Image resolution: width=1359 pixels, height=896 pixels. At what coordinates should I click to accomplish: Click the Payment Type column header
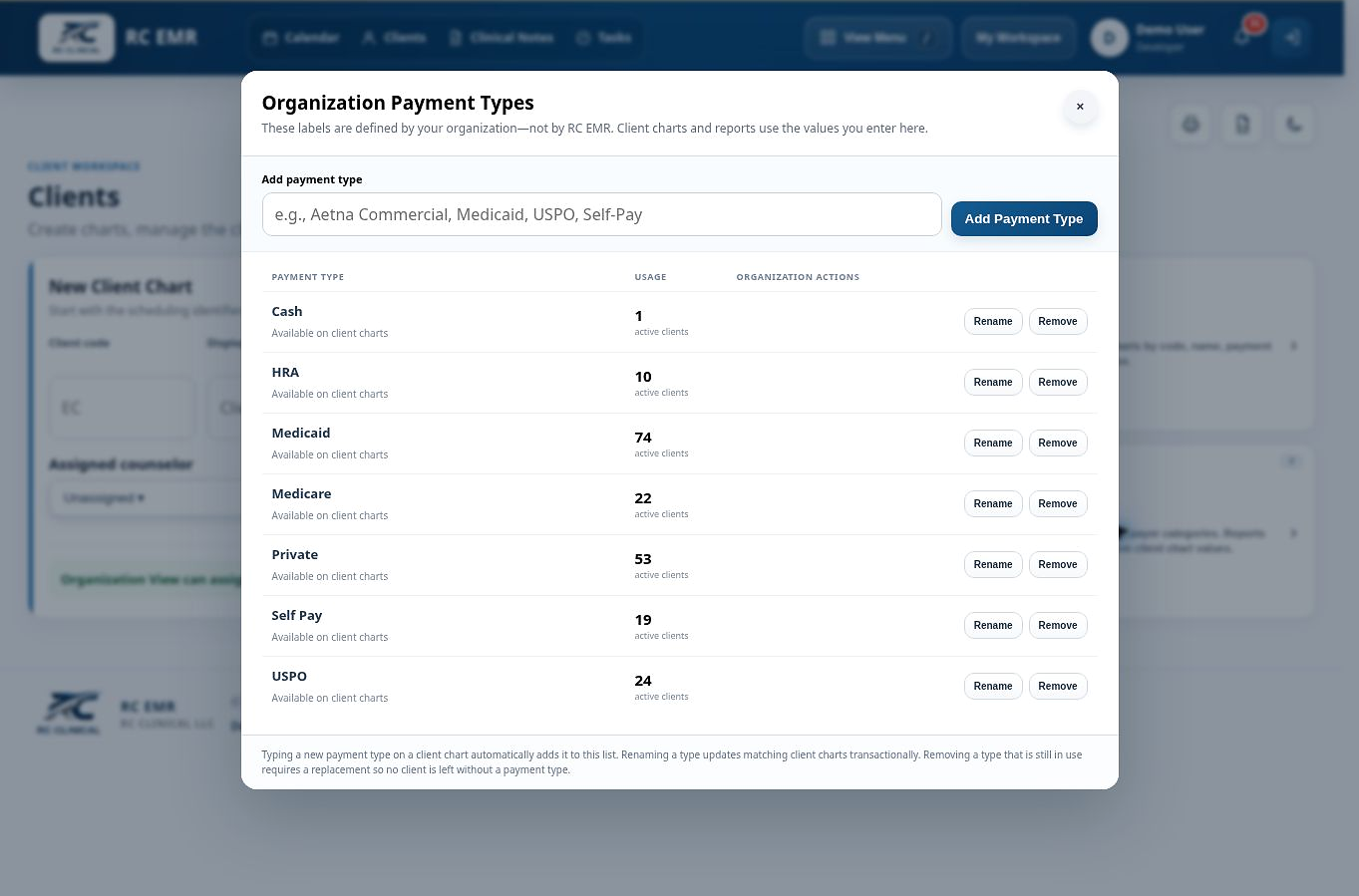tap(308, 277)
